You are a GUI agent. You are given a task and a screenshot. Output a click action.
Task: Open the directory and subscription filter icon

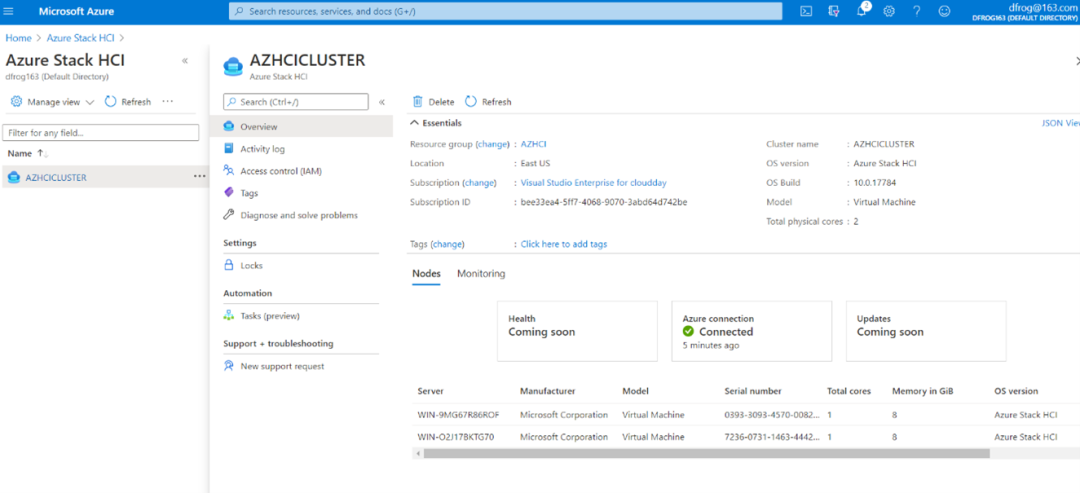(x=833, y=11)
